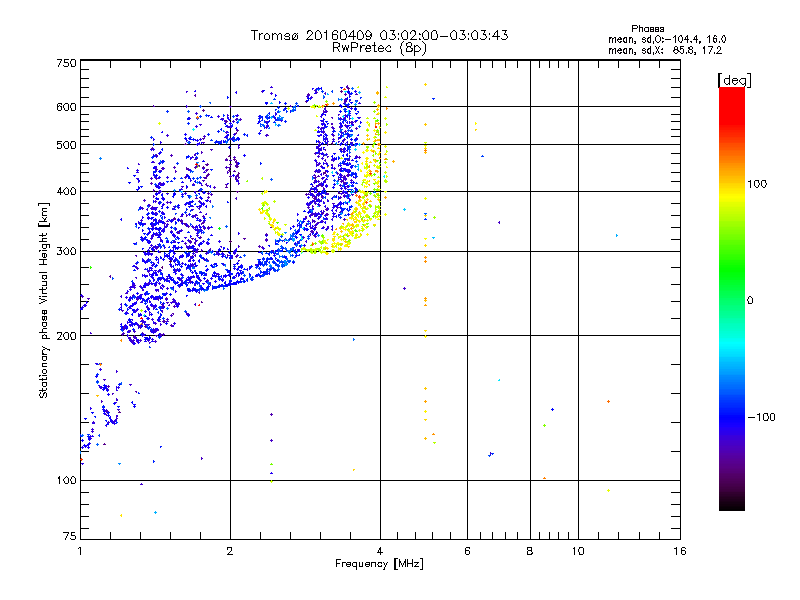Click the 'Stationary phase Virtual Height [km]' axis label
Viewport: 800px width, 600px height.
coord(44,300)
